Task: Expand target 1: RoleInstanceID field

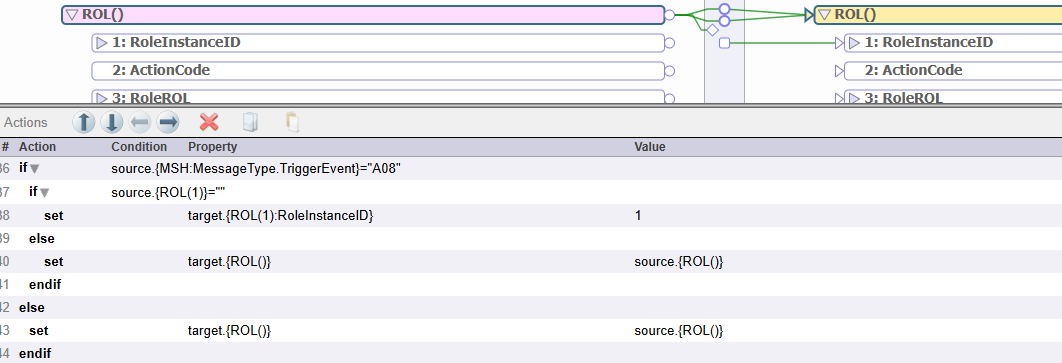Action: 854,43
